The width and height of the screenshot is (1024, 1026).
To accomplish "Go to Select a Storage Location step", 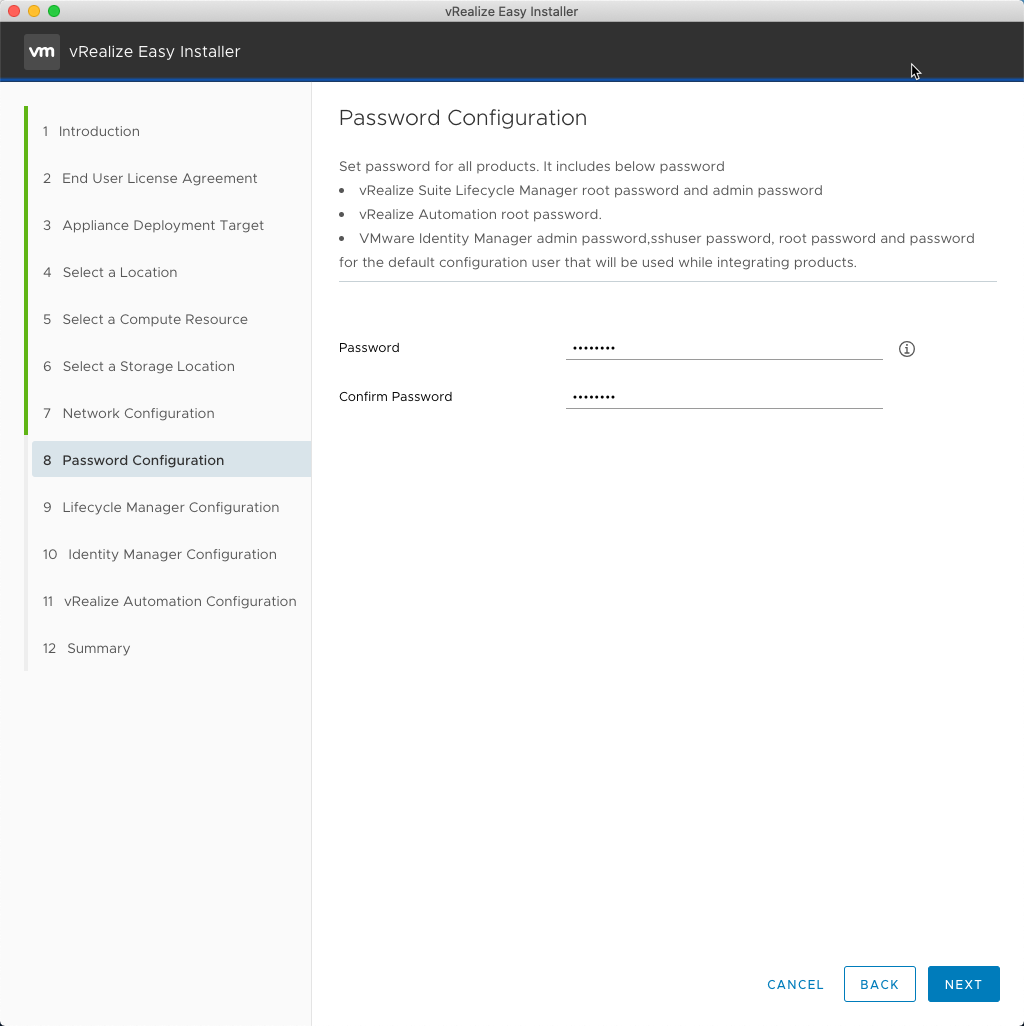I will click(x=148, y=366).
